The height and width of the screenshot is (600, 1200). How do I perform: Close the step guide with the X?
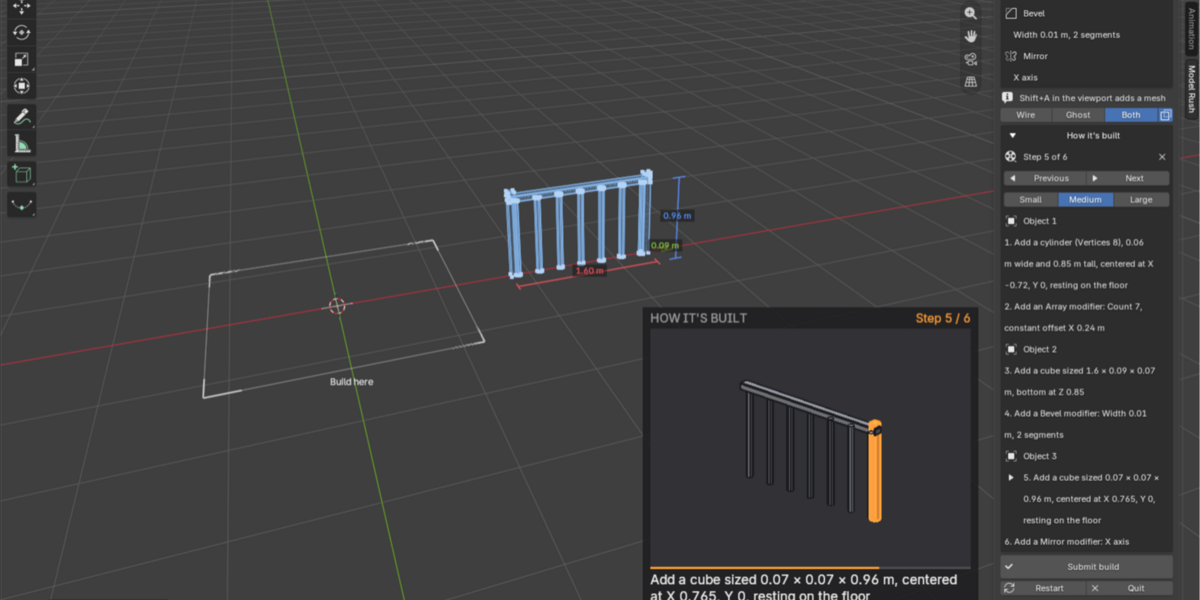coord(1162,157)
